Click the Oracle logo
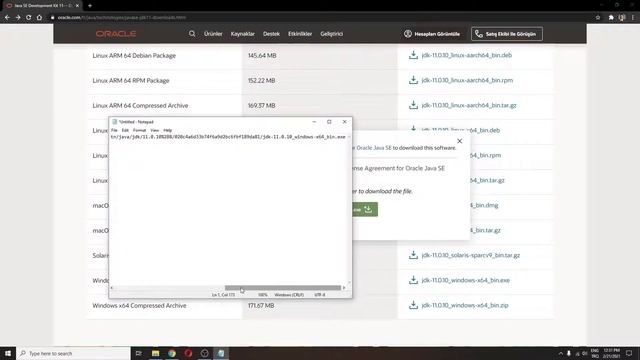 (116, 34)
